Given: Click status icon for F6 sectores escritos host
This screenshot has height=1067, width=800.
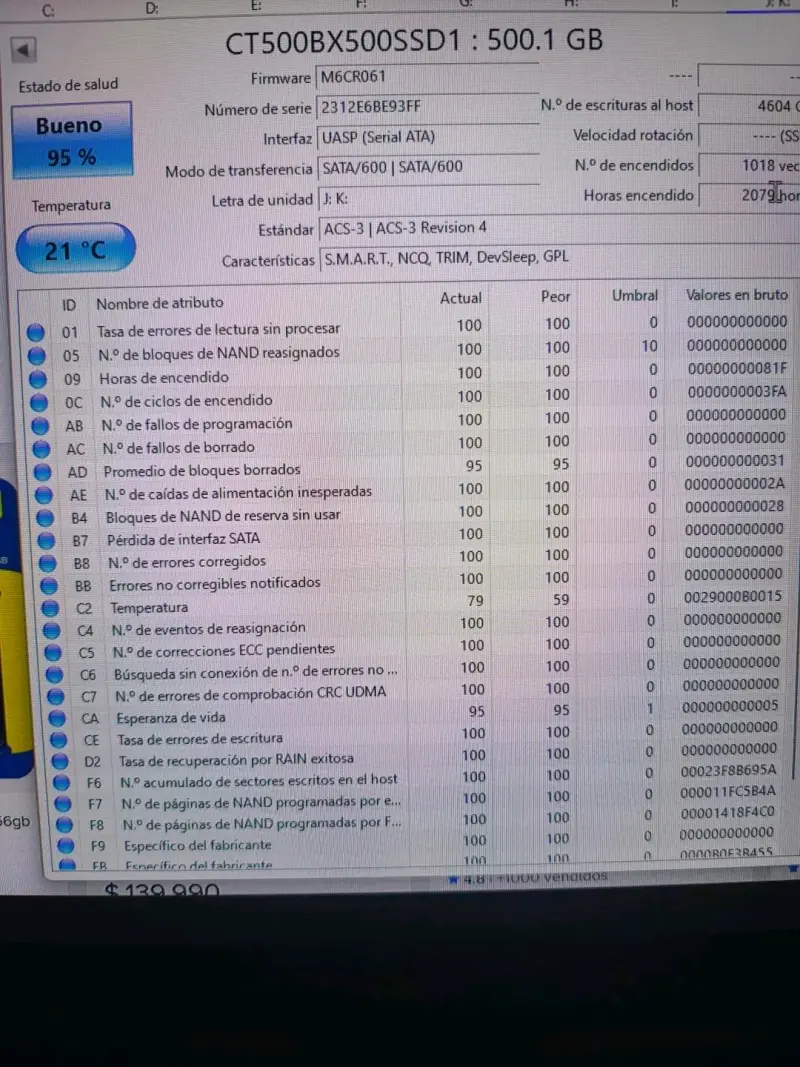Looking at the screenshot, I should coord(61,783).
